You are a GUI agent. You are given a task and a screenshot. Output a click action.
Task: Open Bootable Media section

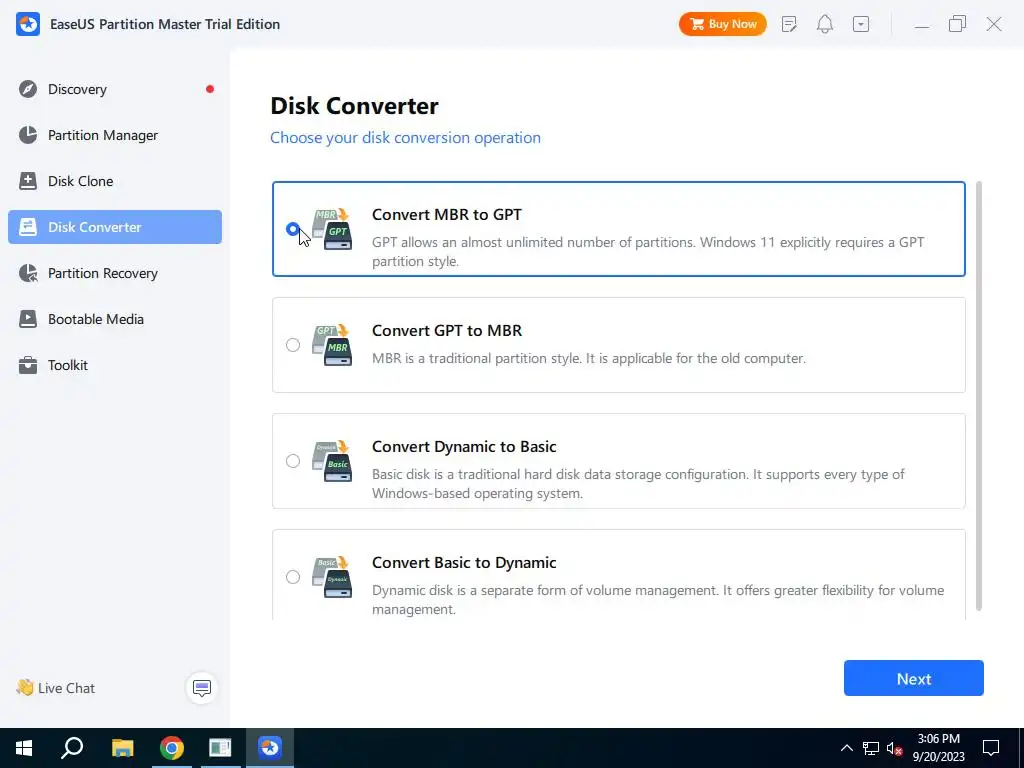115,319
